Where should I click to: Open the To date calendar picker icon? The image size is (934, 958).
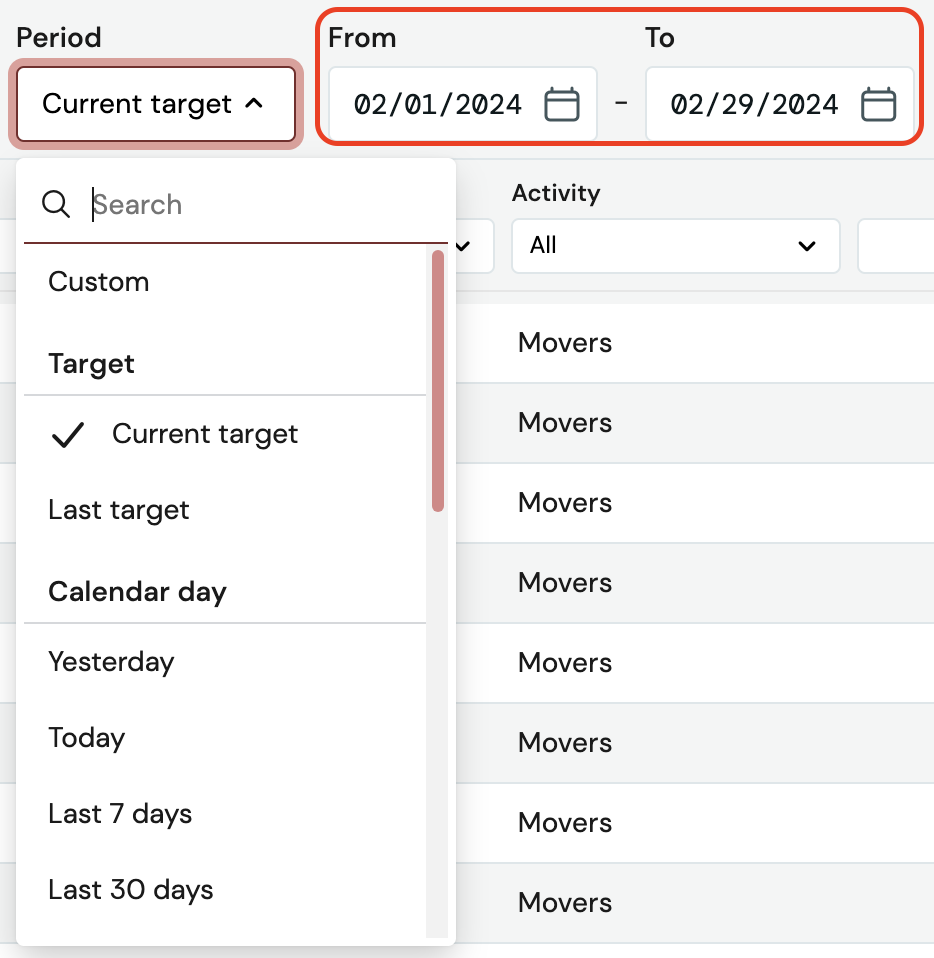(878, 104)
